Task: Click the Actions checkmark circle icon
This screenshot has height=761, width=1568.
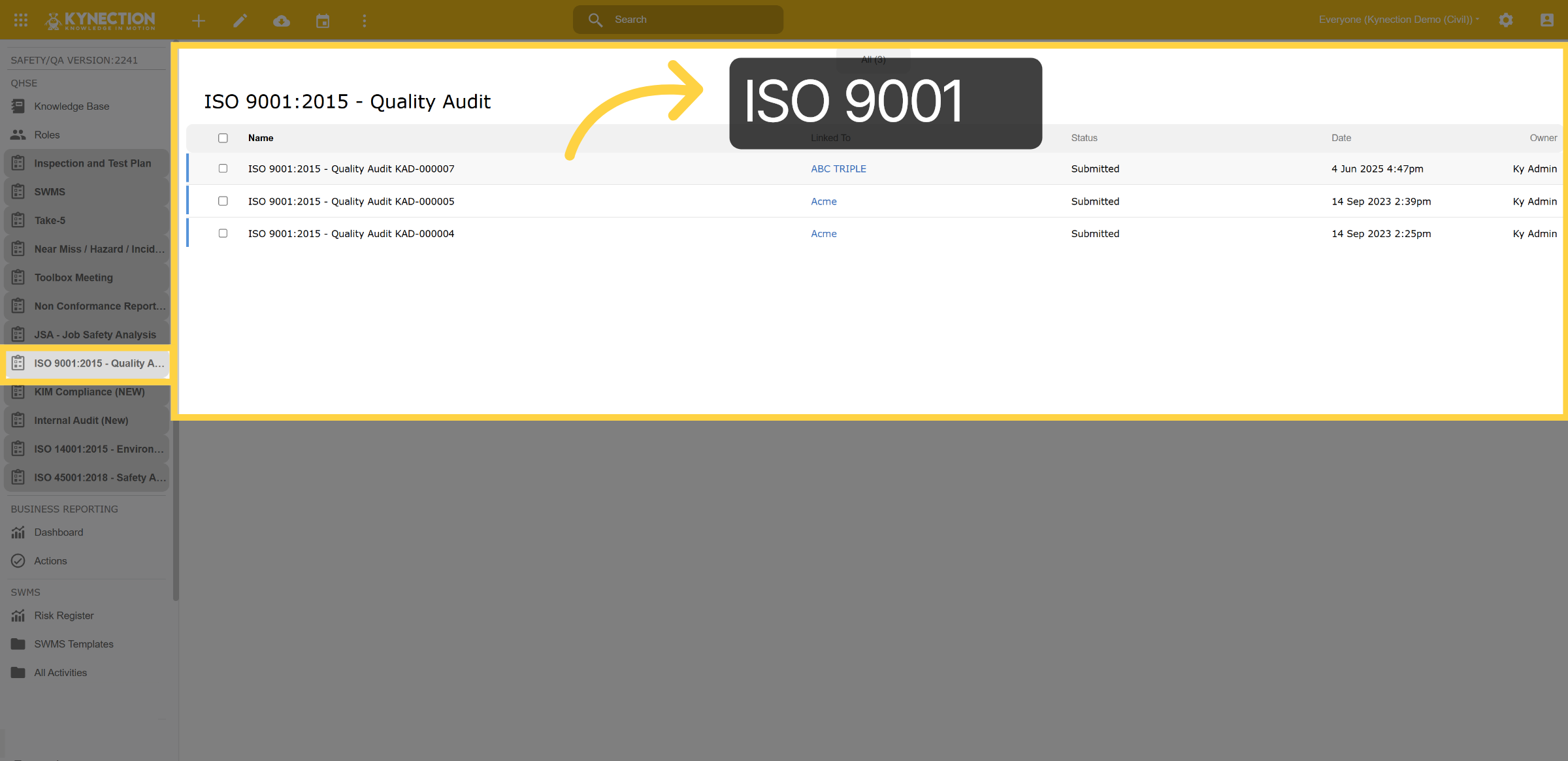Action: [18, 560]
